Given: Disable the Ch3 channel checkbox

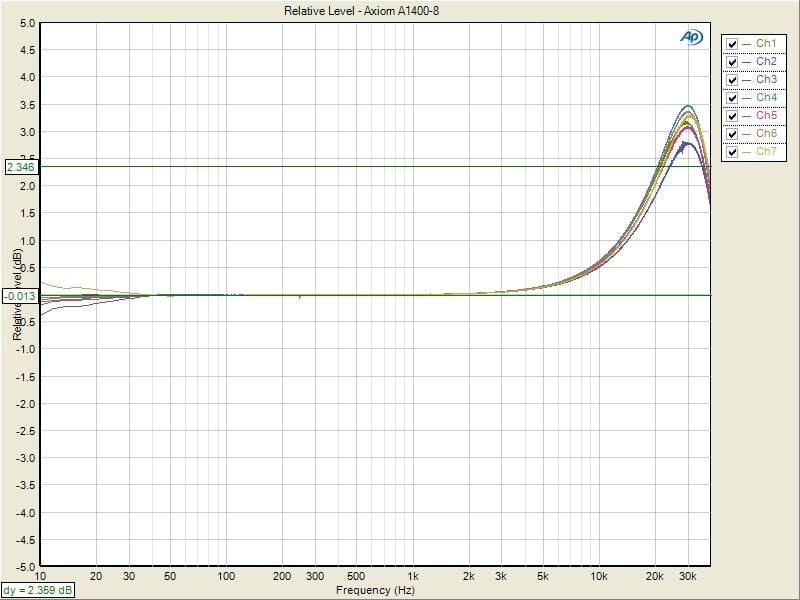Looking at the screenshot, I should (x=733, y=80).
